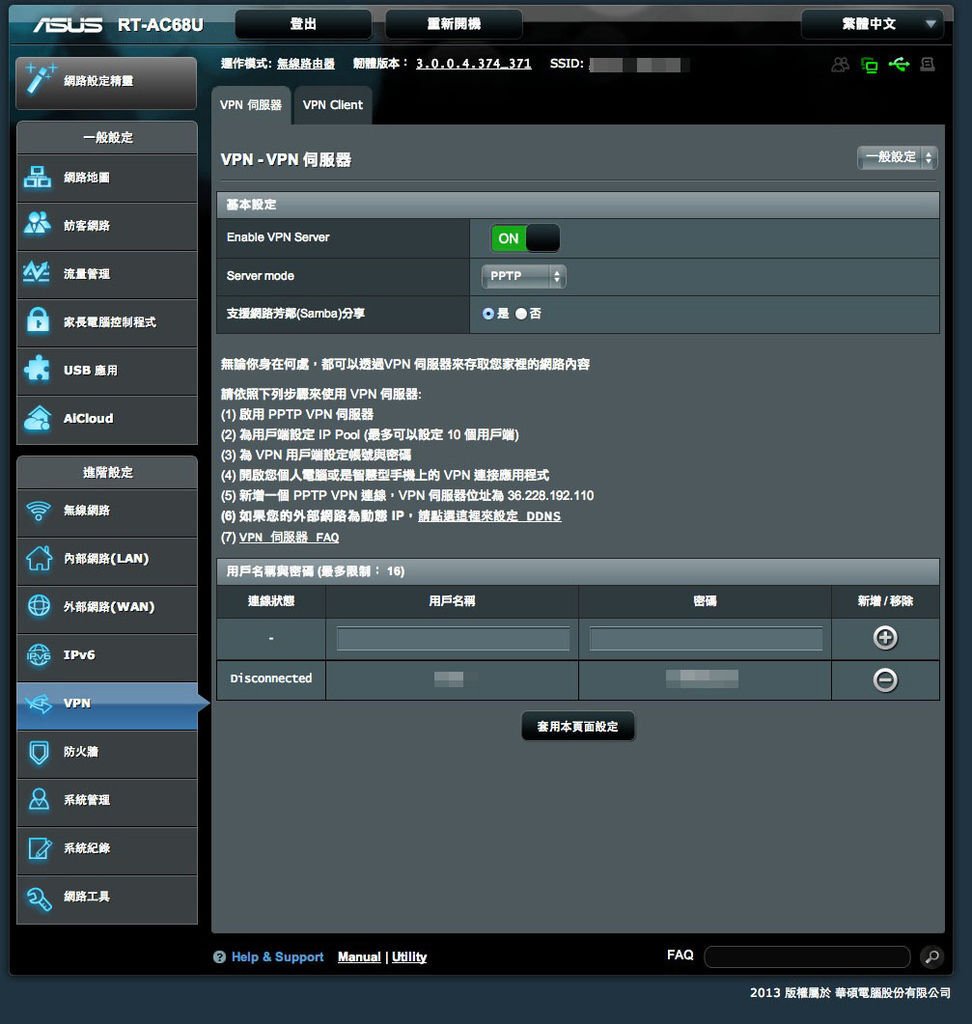The height and width of the screenshot is (1024, 972).
Task: Click the WAN globe icon
Action: pos(39,606)
